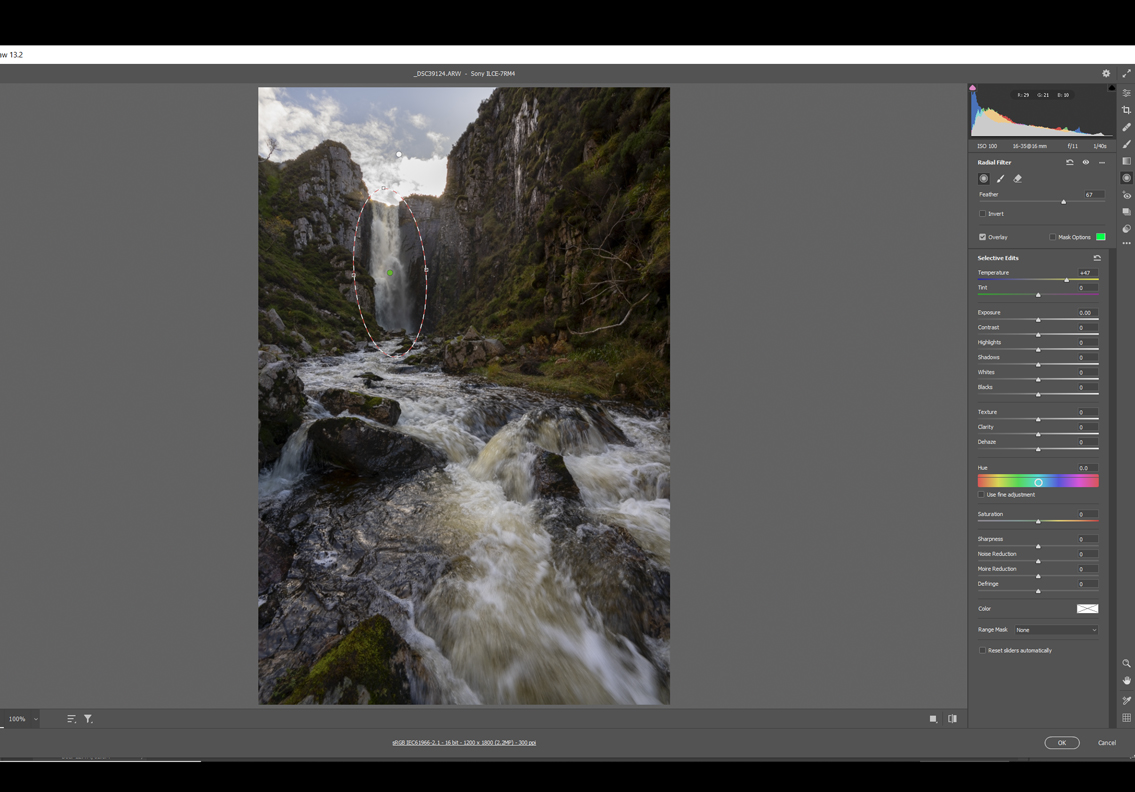Image resolution: width=1135 pixels, height=792 pixels.
Task: Uncheck the Overlay checkbox
Action: [x=982, y=237]
